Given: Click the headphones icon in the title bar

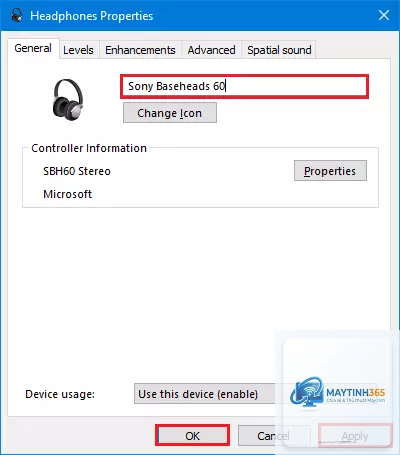Looking at the screenshot, I should (16, 16).
